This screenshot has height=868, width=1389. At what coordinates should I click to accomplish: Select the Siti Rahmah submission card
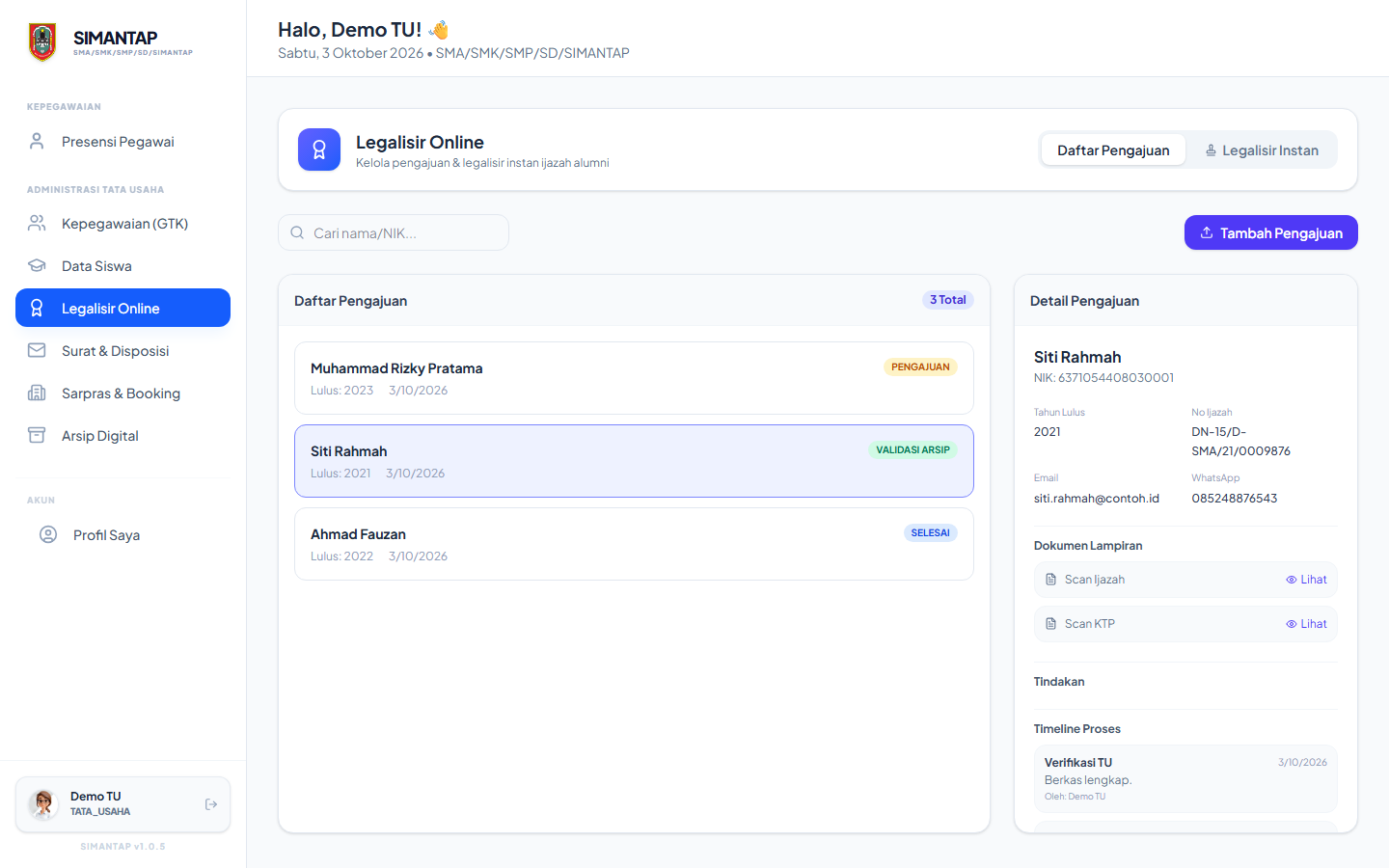634,461
